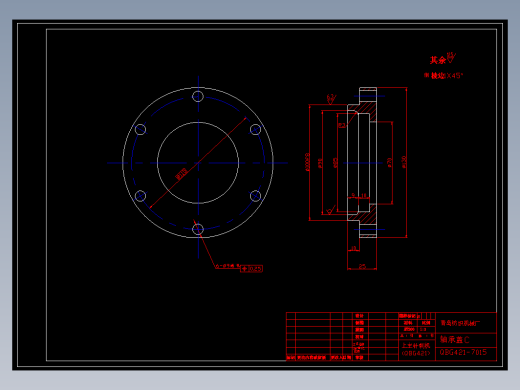Select the outermost right diameter dimension in section view

pyautogui.click(x=404, y=162)
